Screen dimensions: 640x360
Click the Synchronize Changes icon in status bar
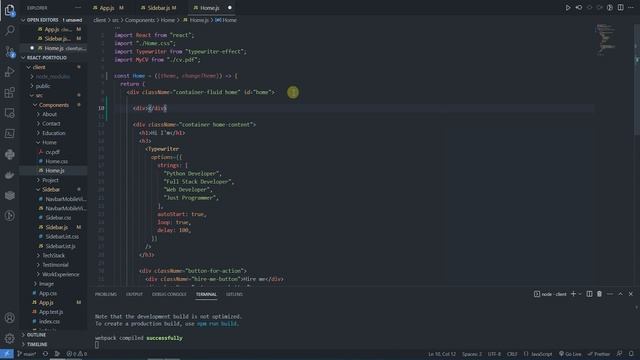tap(45, 354)
